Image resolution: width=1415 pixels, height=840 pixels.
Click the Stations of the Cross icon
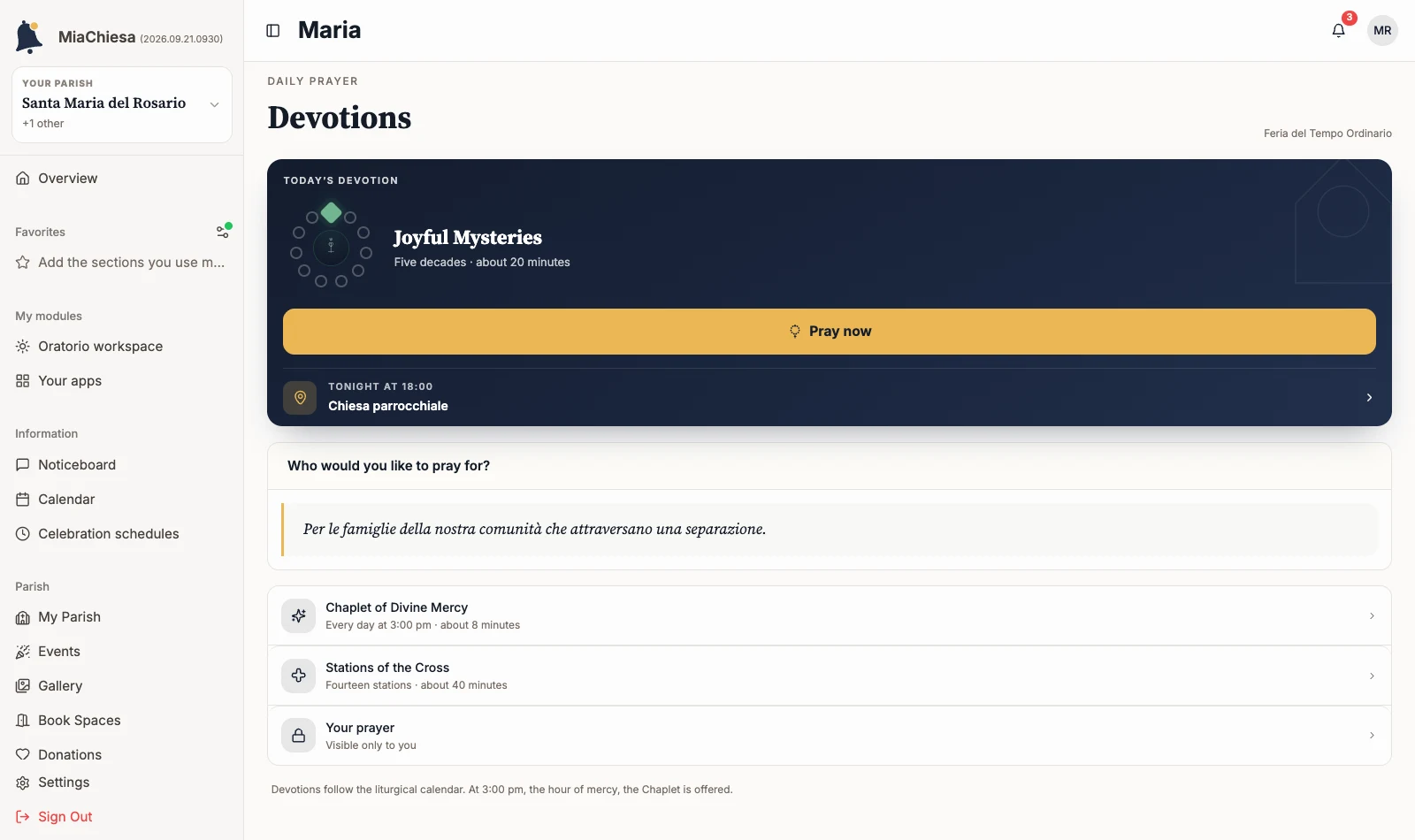click(299, 676)
